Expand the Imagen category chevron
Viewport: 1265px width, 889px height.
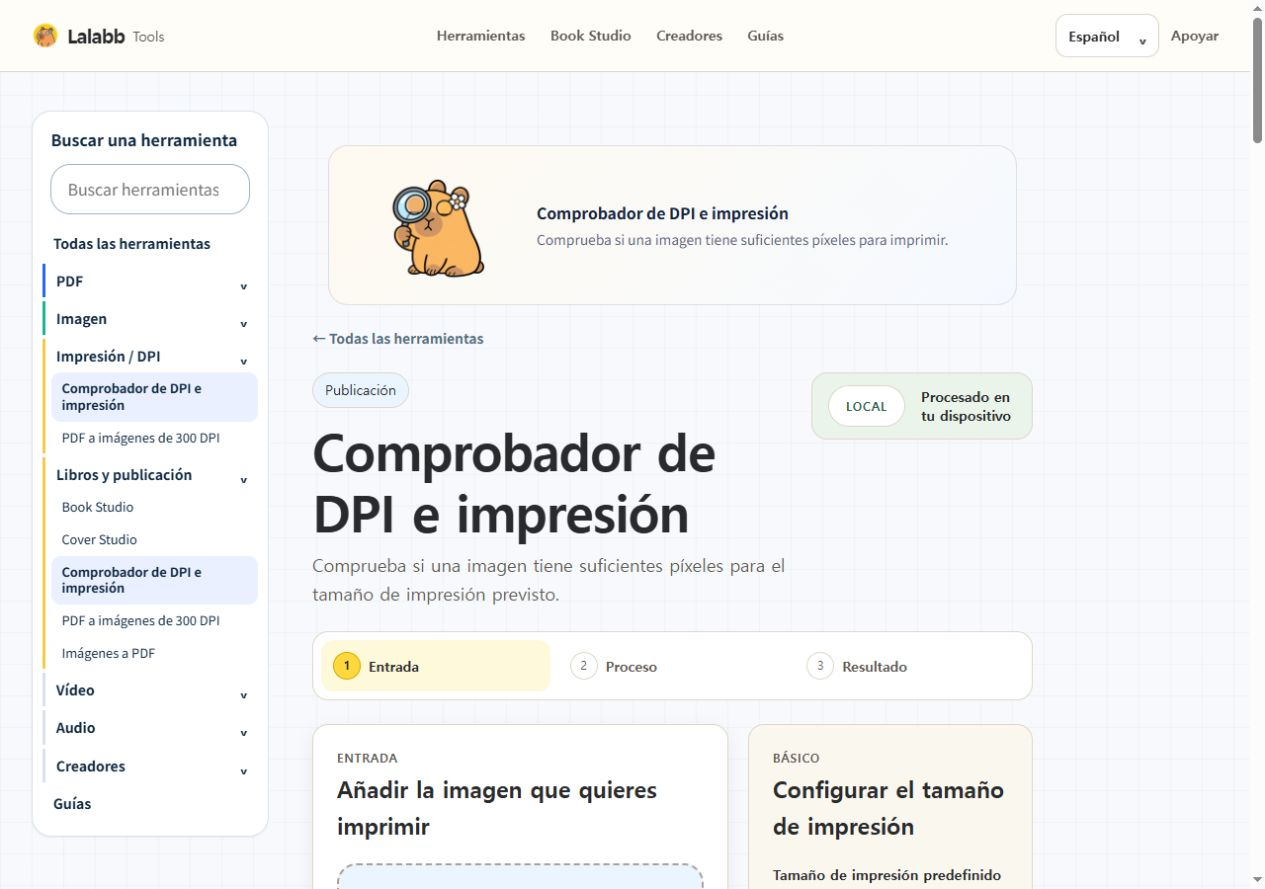click(x=243, y=325)
